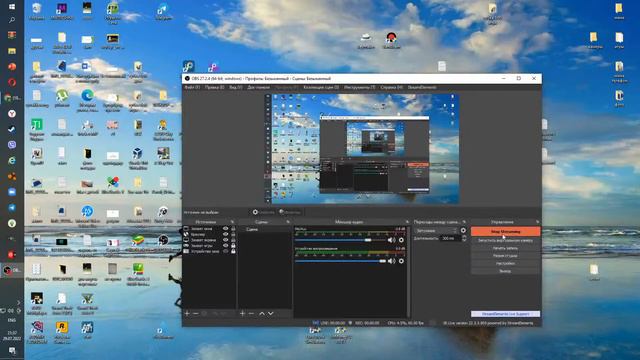Pop out the Сцены dock panel
The height and width of the screenshot is (360, 640).
coord(288,222)
